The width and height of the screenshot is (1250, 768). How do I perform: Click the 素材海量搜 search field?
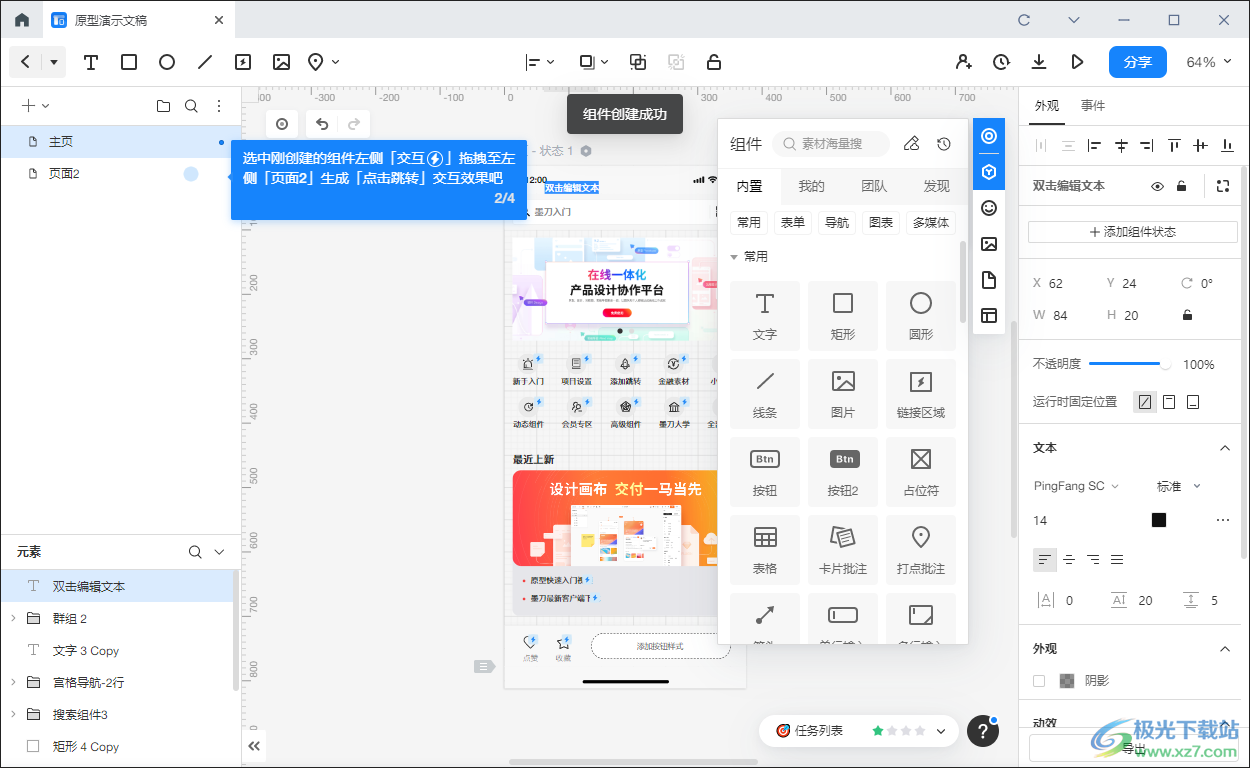pos(831,144)
